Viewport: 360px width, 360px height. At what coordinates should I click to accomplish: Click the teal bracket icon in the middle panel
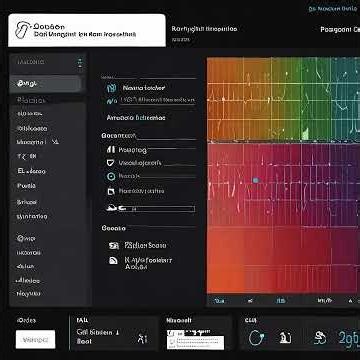tap(111, 88)
